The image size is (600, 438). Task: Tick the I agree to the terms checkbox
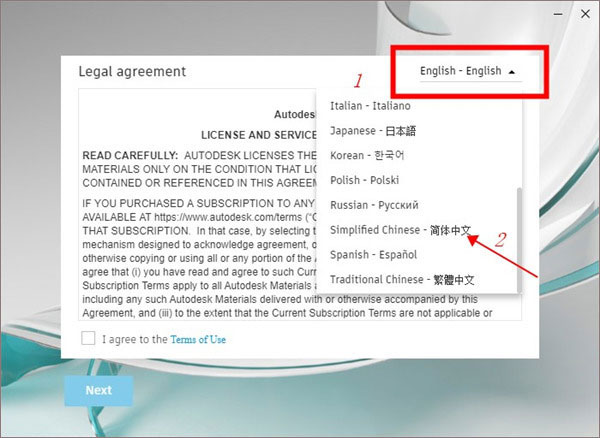pos(88,338)
